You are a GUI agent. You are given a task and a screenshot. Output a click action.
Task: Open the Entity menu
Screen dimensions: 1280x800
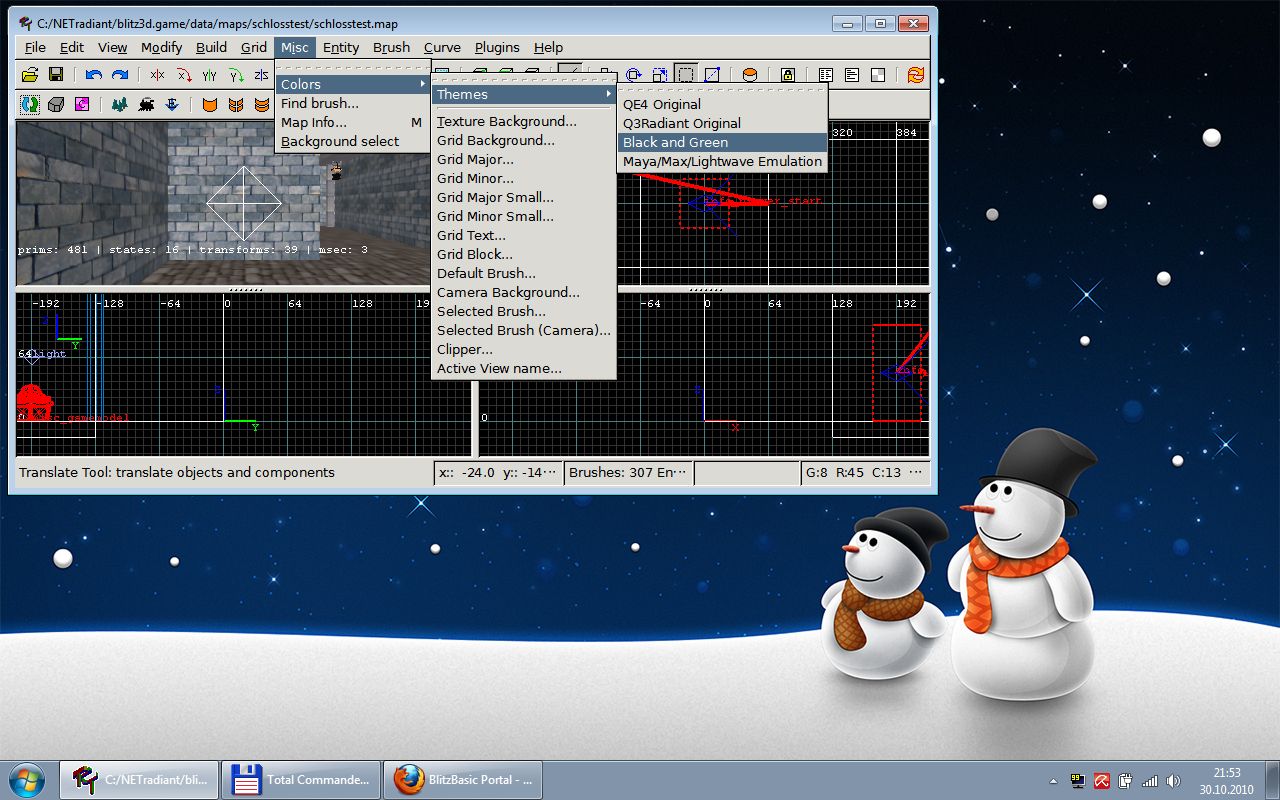[341, 47]
